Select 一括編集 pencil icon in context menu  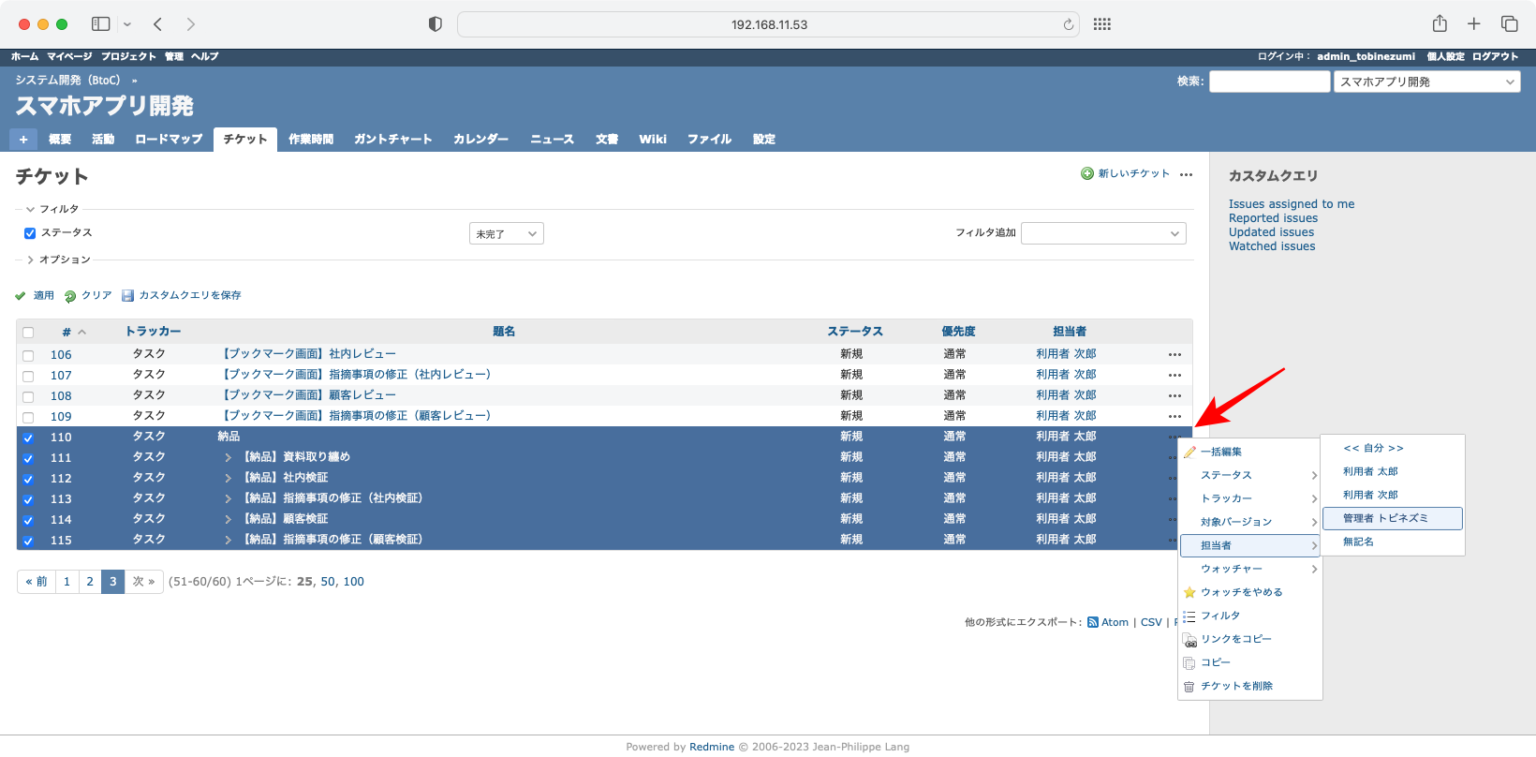pos(1189,451)
